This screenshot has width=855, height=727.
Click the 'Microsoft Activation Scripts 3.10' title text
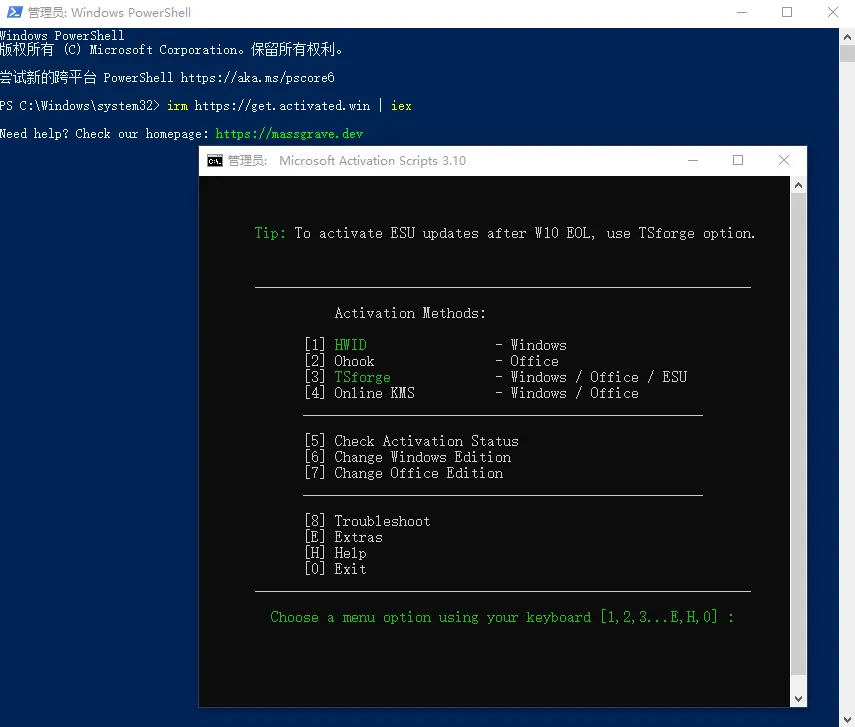click(x=372, y=161)
